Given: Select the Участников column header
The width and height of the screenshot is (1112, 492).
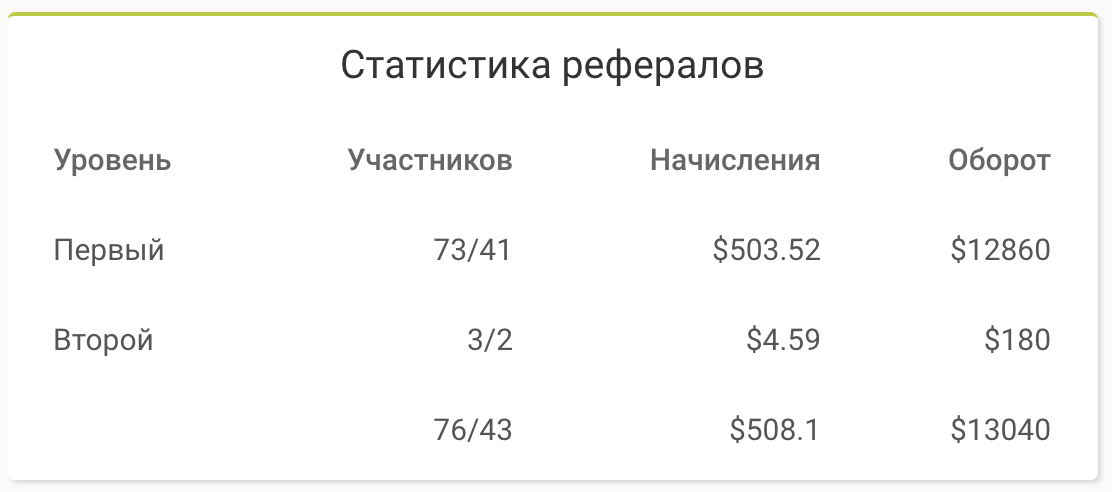Looking at the screenshot, I should click(430, 161).
